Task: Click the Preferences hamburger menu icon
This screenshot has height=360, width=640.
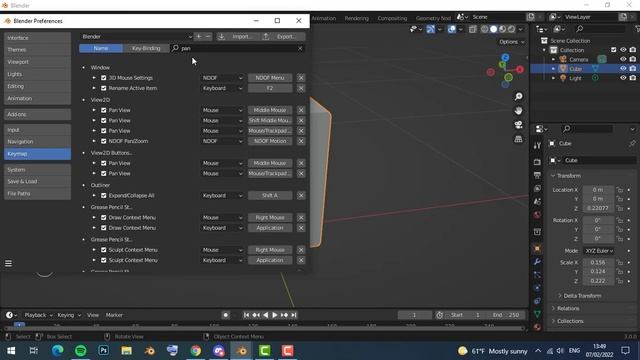Action: [x=8, y=263]
